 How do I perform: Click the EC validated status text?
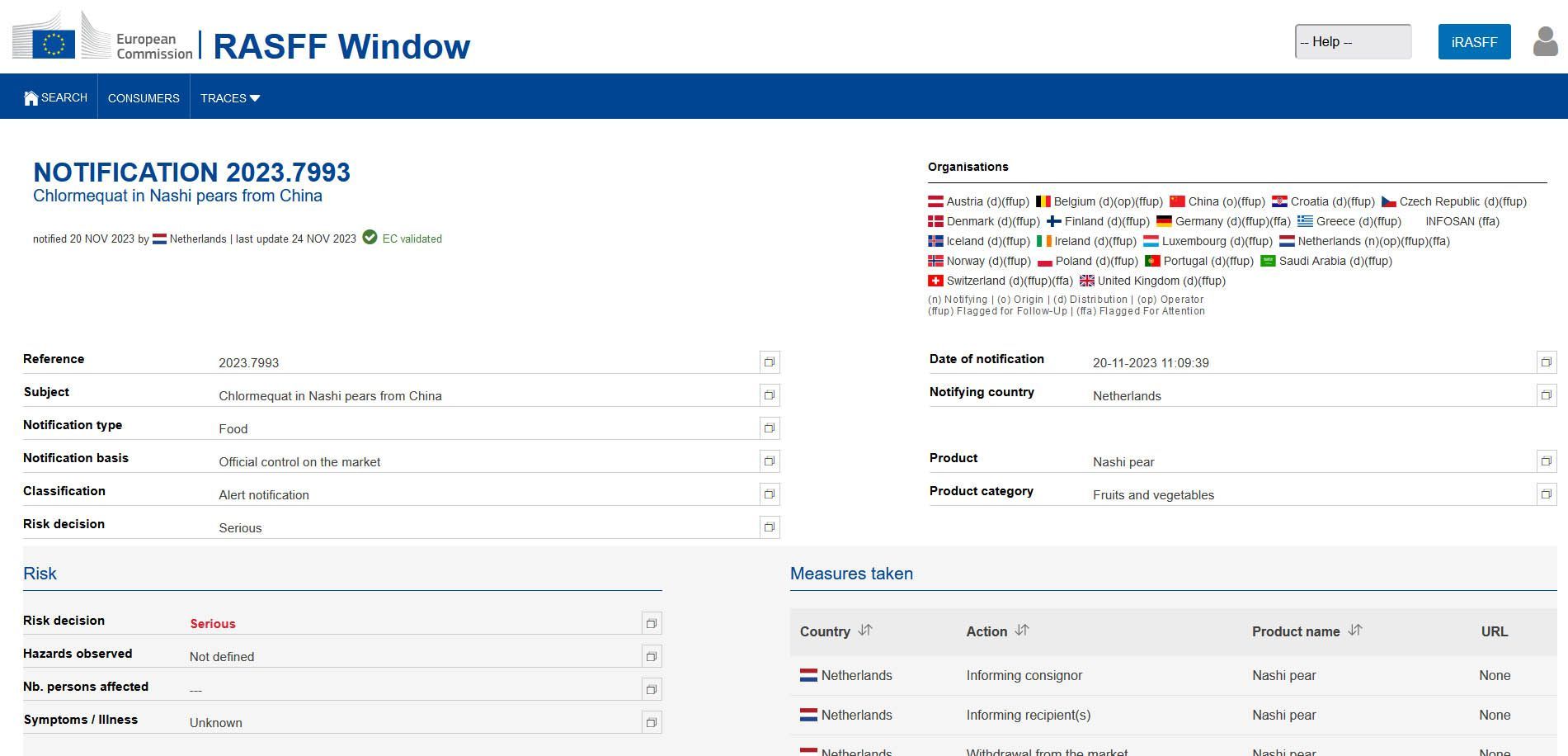412,239
